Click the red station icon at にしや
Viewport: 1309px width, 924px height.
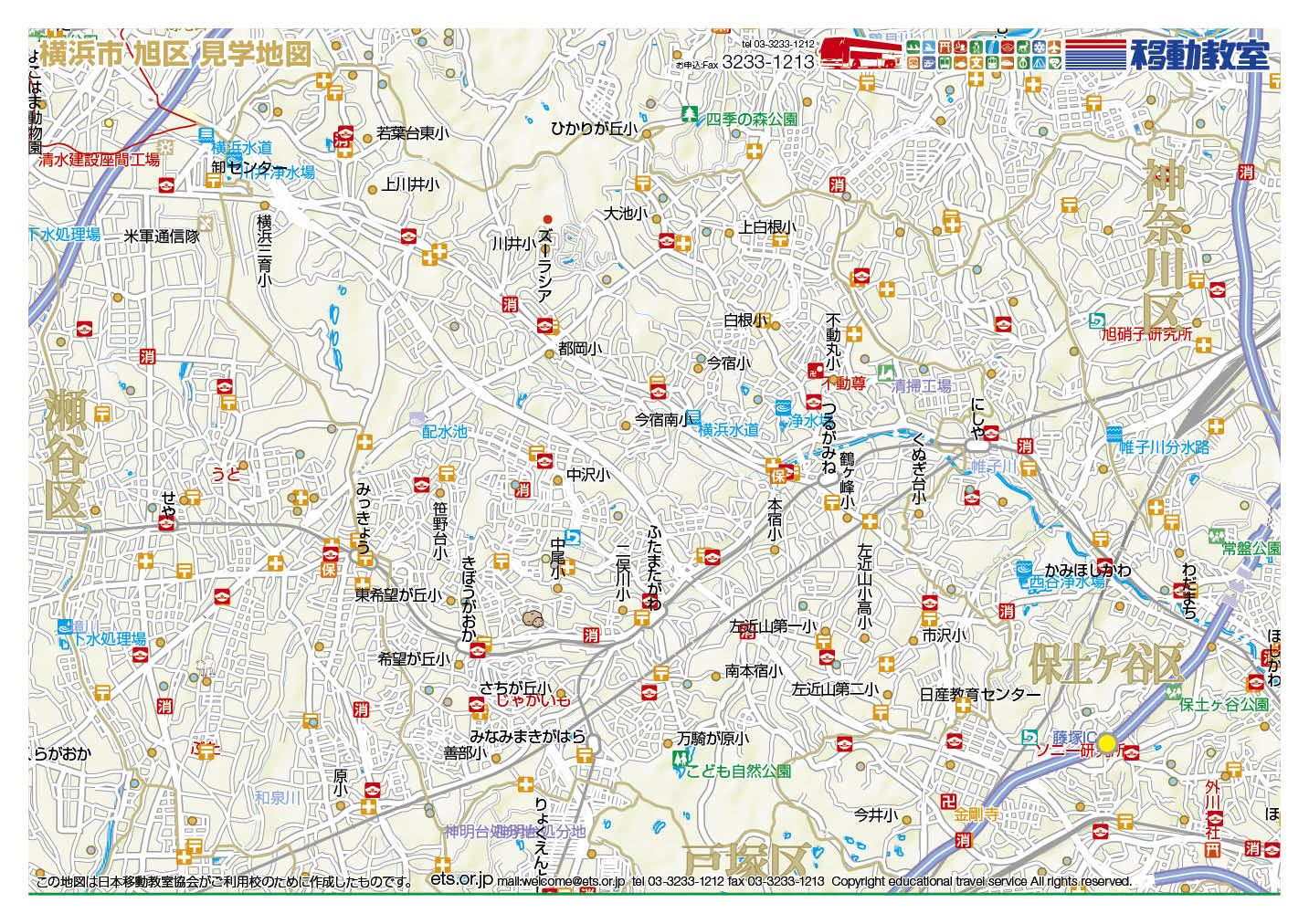991,433
